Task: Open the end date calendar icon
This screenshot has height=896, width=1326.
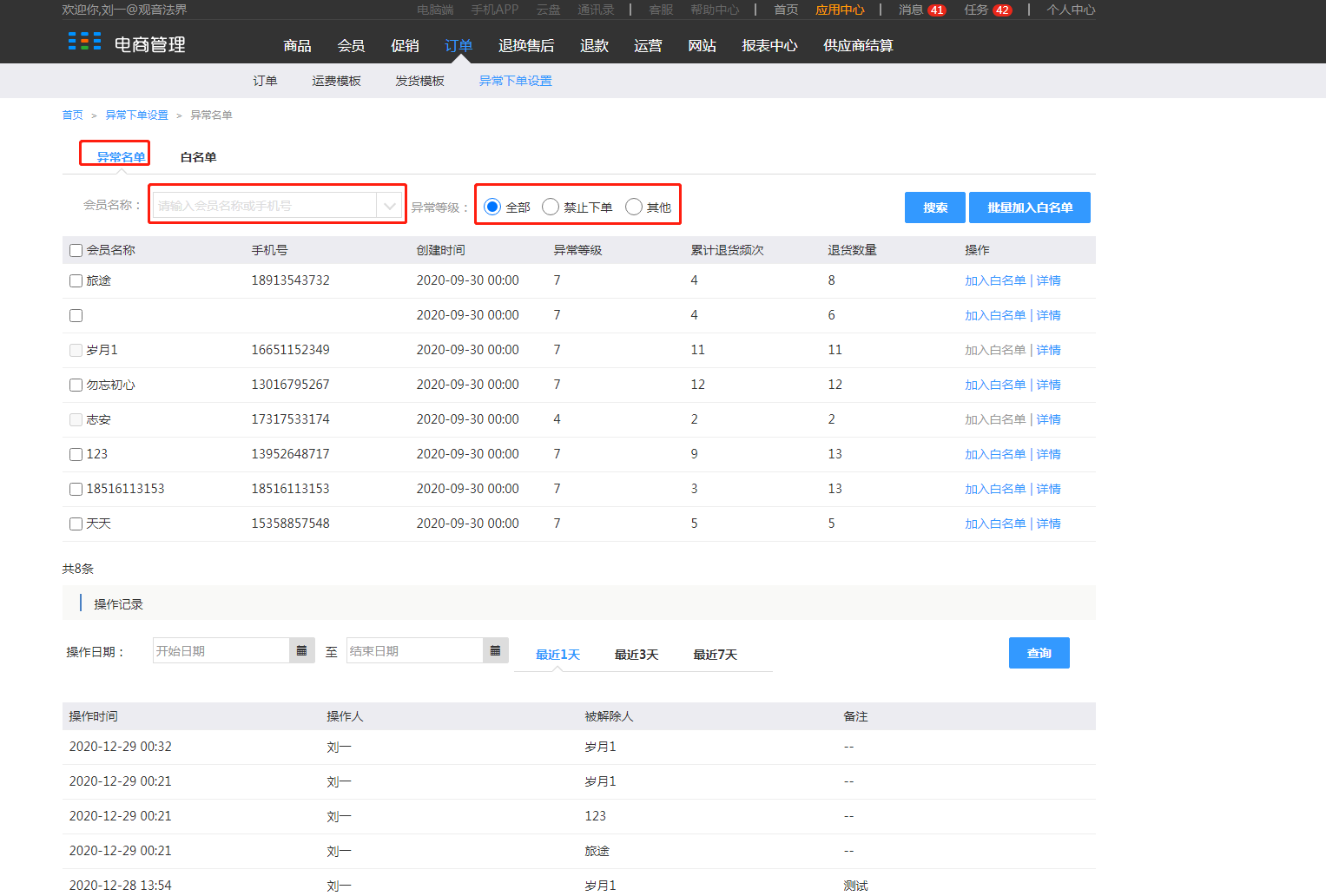Action: pyautogui.click(x=495, y=650)
